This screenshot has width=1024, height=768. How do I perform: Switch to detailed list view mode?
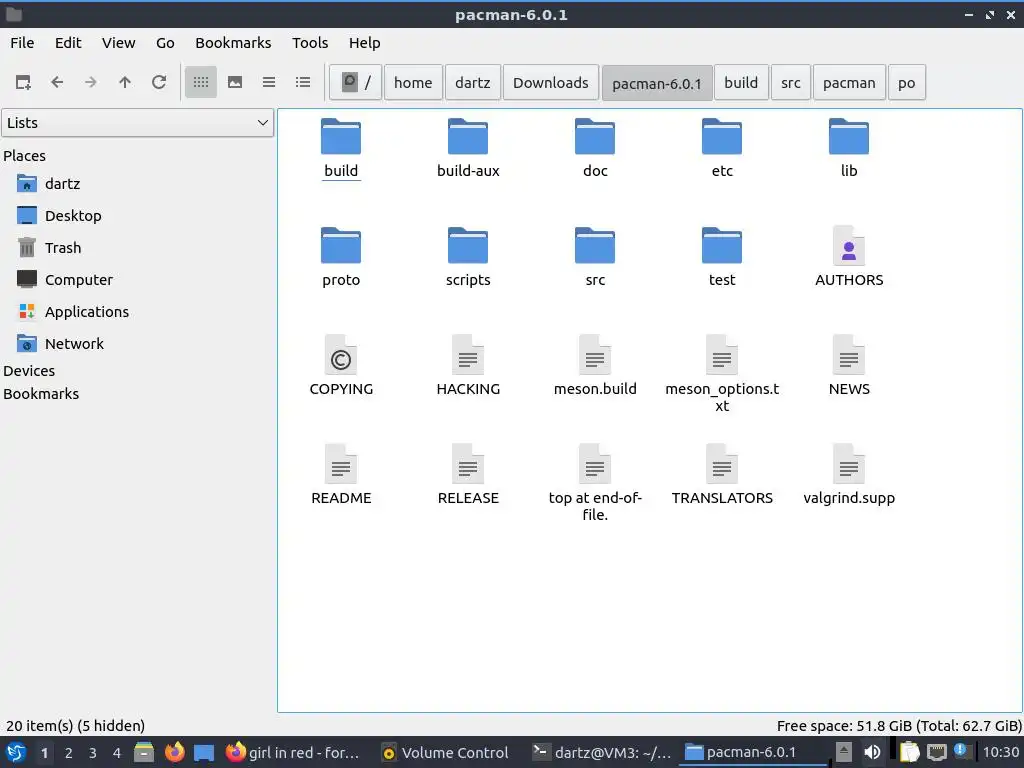[x=303, y=82]
